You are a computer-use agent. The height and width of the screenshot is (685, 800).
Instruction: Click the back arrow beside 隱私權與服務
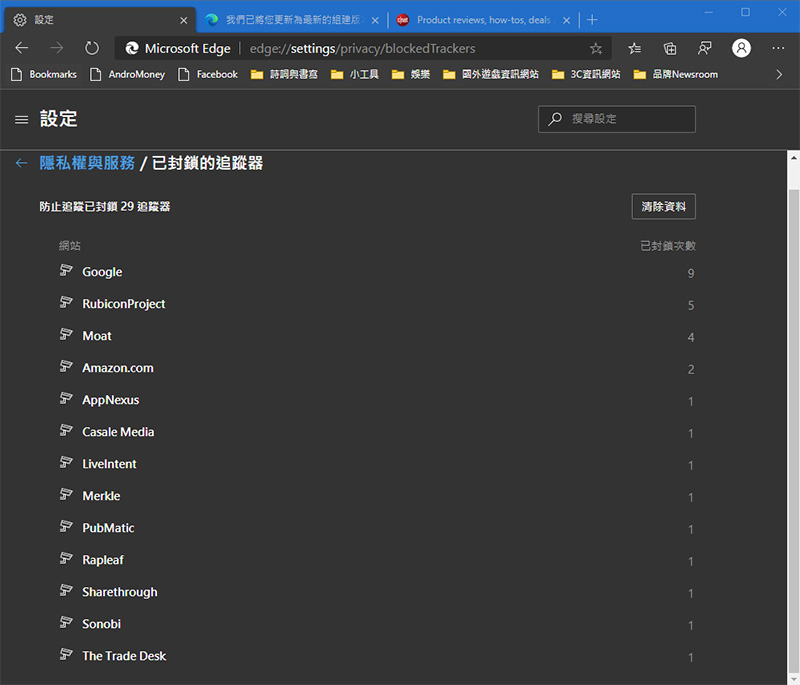(22, 163)
